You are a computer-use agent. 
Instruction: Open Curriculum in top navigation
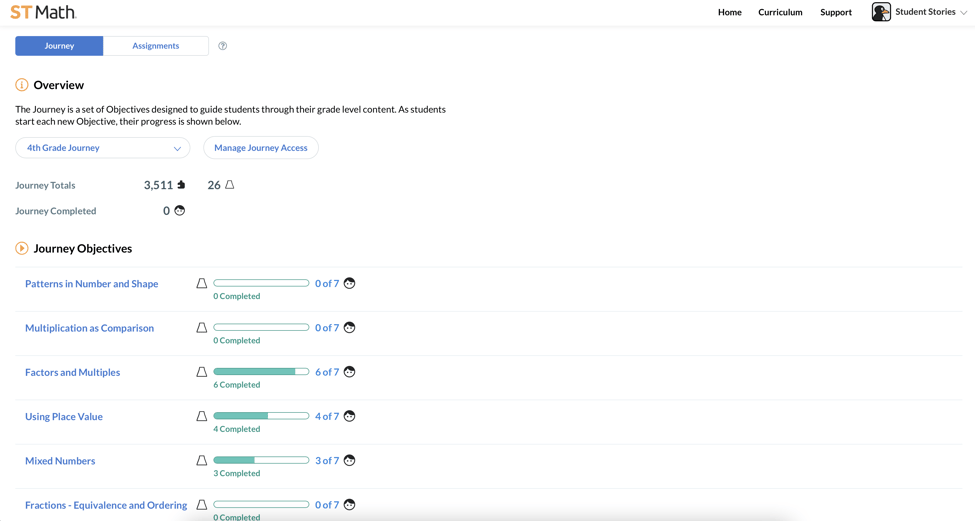[x=780, y=12]
